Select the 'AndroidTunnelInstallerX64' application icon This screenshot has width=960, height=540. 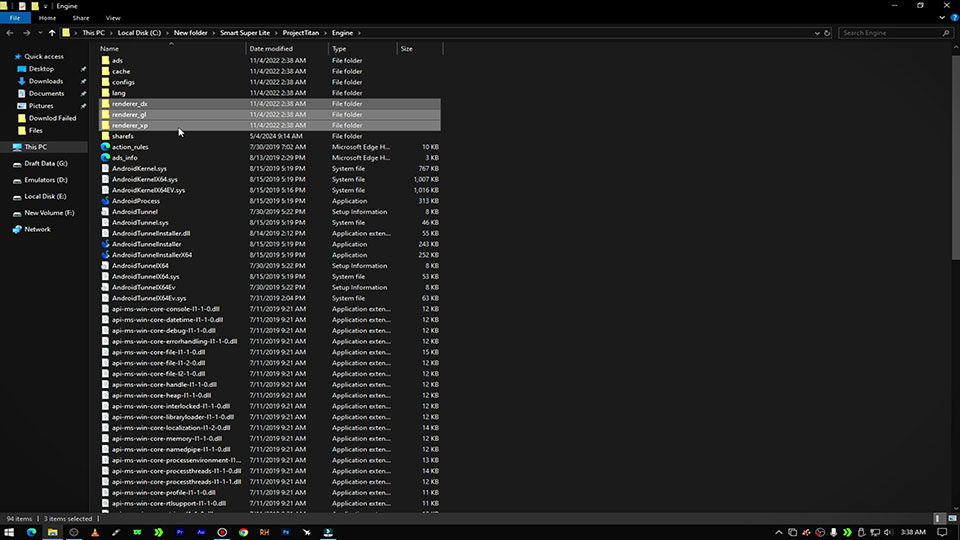(105, 255)
